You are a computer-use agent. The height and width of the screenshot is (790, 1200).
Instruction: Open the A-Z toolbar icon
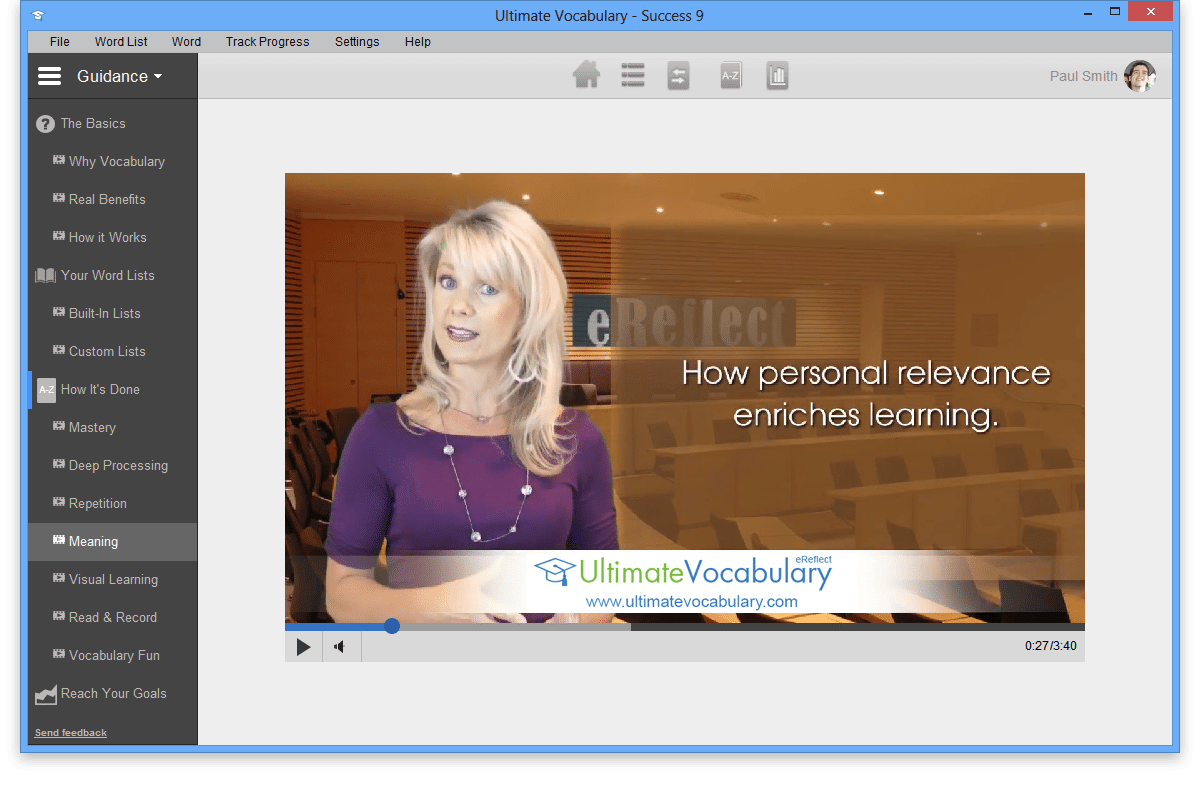tap(731, 76)
